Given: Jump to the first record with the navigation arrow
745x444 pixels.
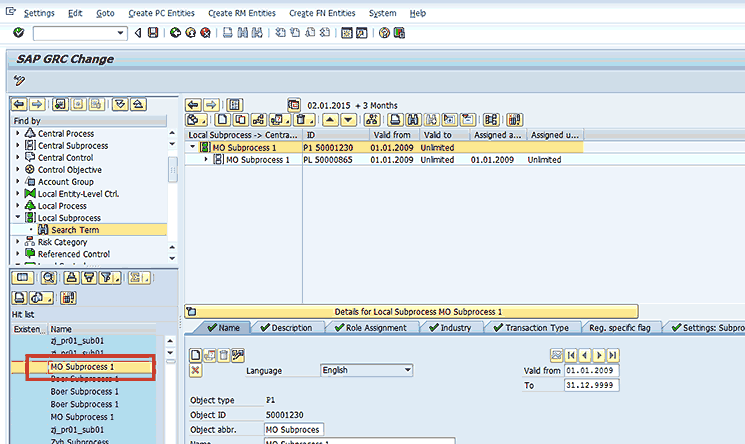Looking at the screenshot, I should [571, 355].
